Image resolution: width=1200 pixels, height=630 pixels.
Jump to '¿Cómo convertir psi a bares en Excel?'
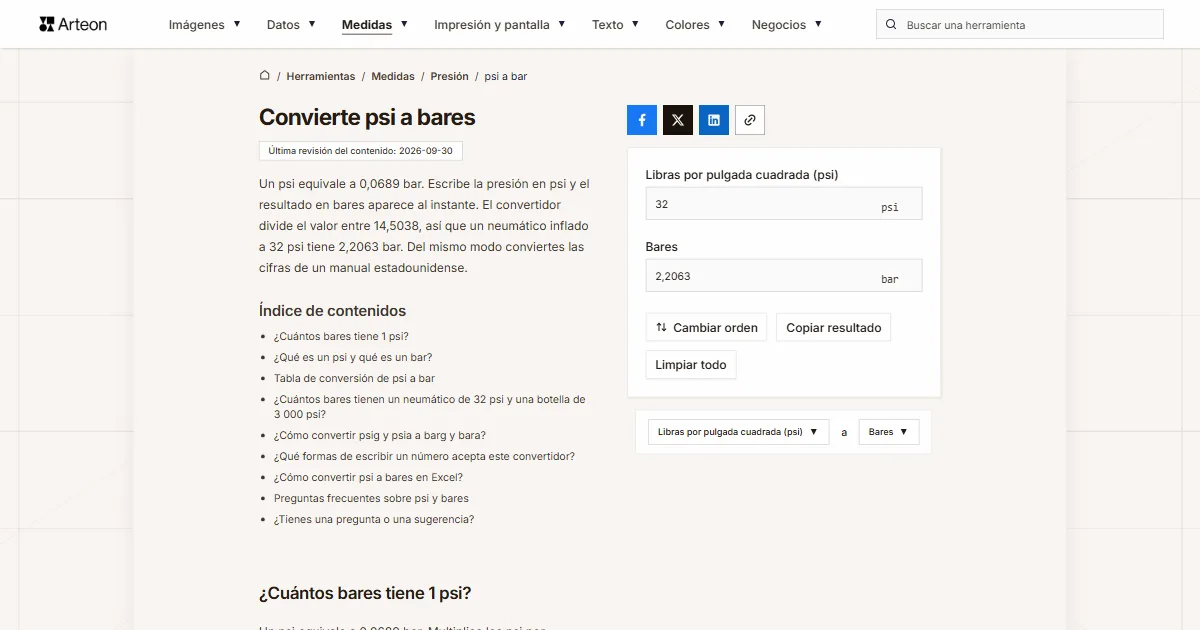(x=368, y=477)
